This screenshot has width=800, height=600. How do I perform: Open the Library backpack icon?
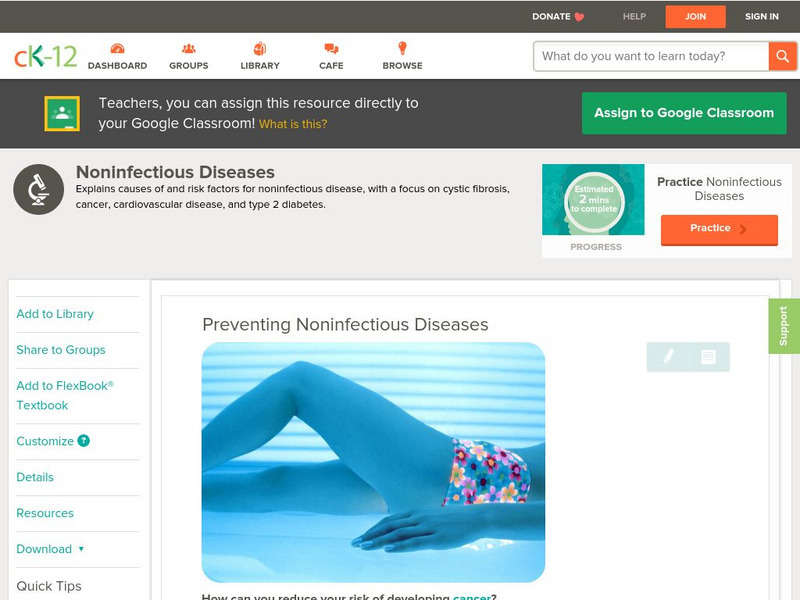point(260,49)
